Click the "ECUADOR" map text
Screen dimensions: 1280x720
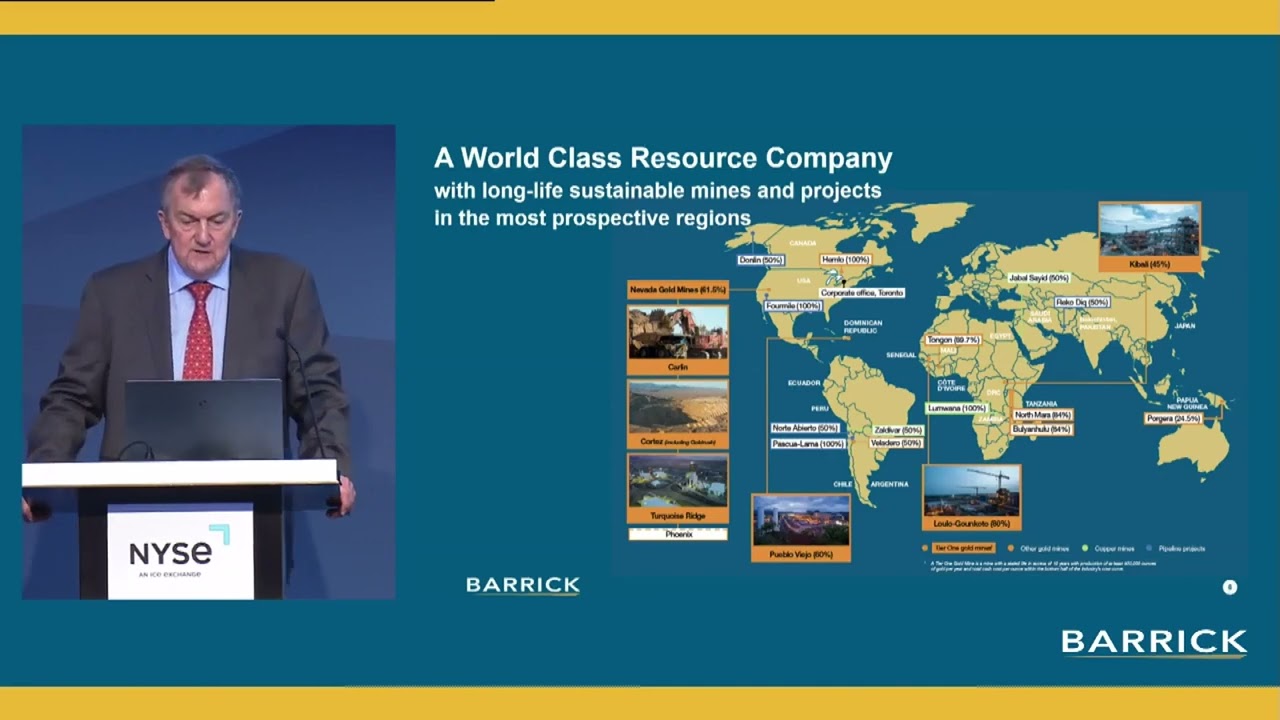804,383
